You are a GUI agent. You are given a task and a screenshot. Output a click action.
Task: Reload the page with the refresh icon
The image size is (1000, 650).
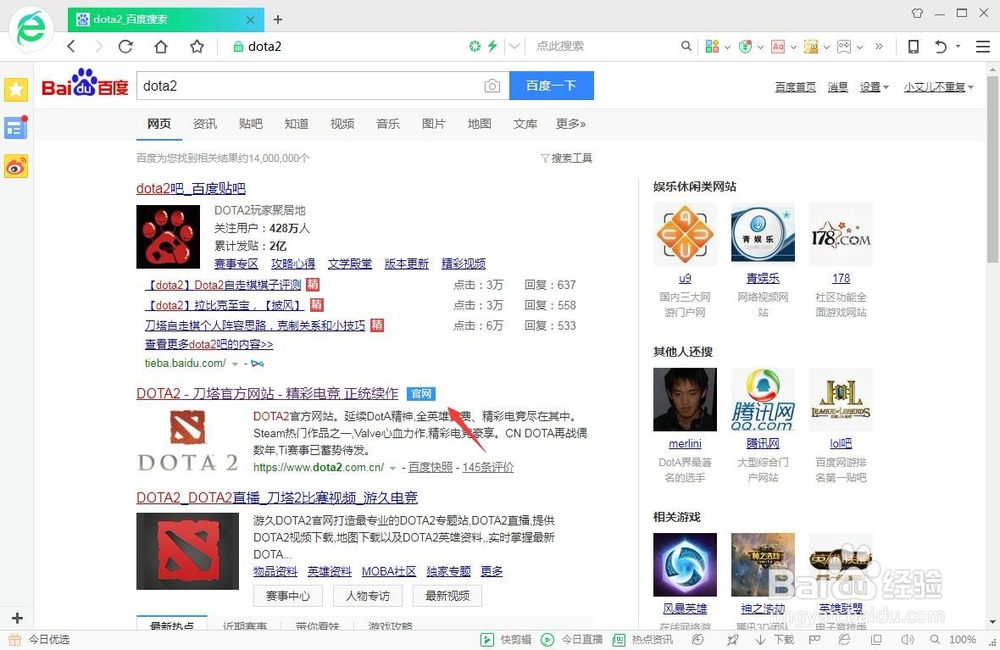coord(126,47)
